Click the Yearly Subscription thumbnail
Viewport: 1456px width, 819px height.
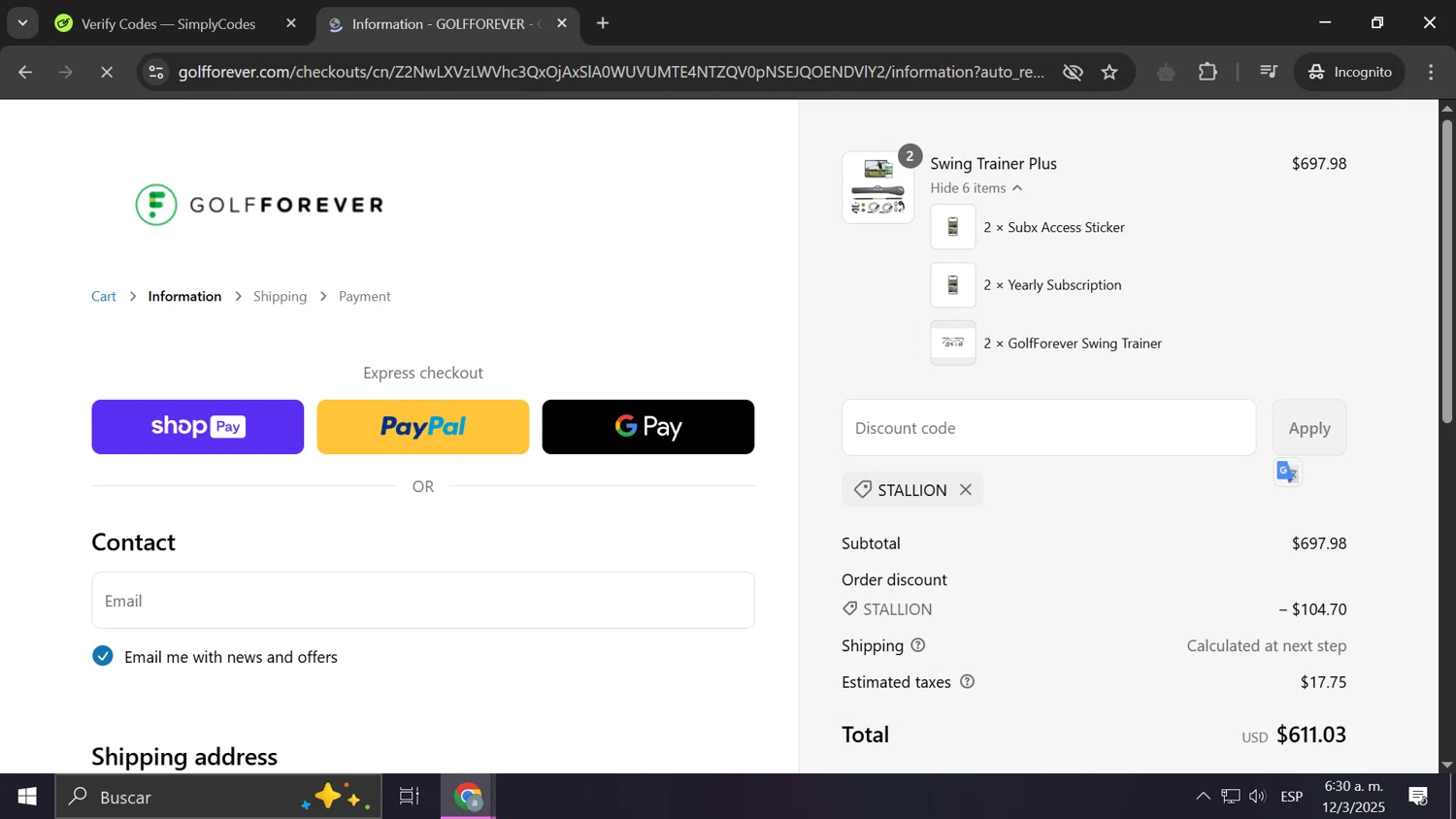tap(953, 285)
